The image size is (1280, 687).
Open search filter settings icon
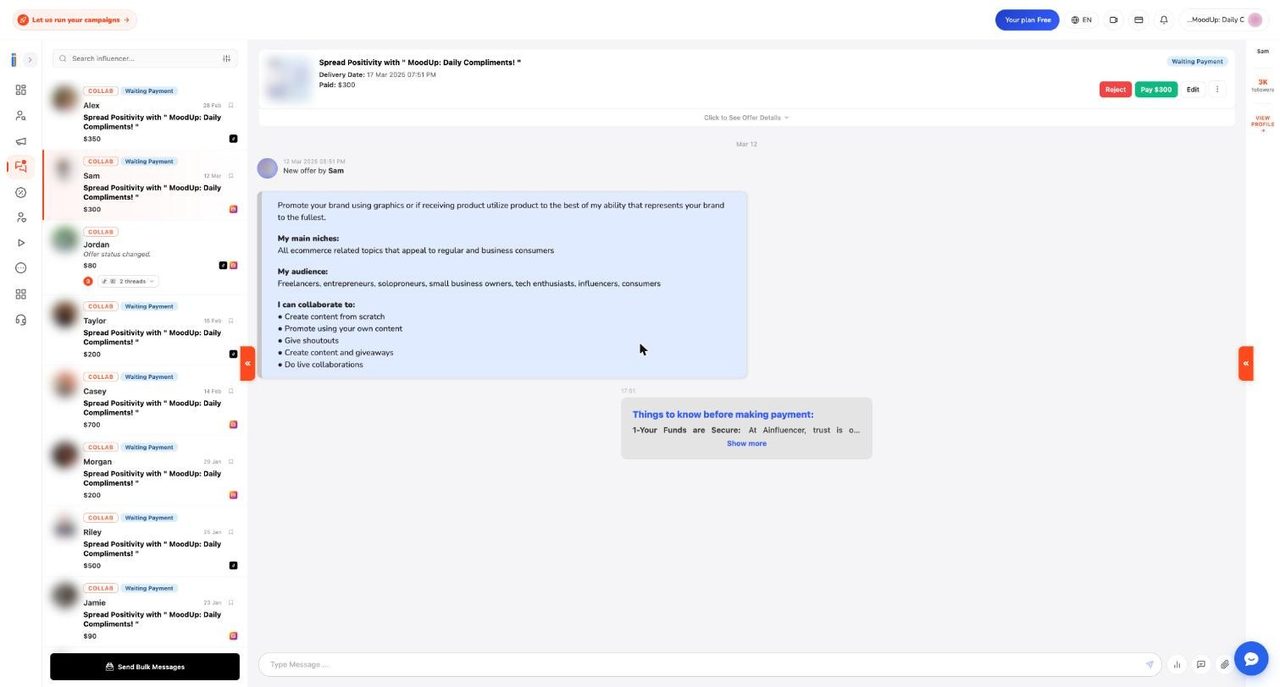click(227, 59)
